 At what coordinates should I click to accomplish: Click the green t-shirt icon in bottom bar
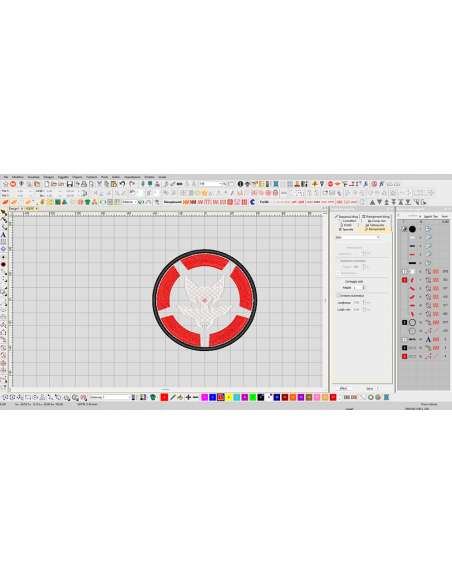[153, 397]
